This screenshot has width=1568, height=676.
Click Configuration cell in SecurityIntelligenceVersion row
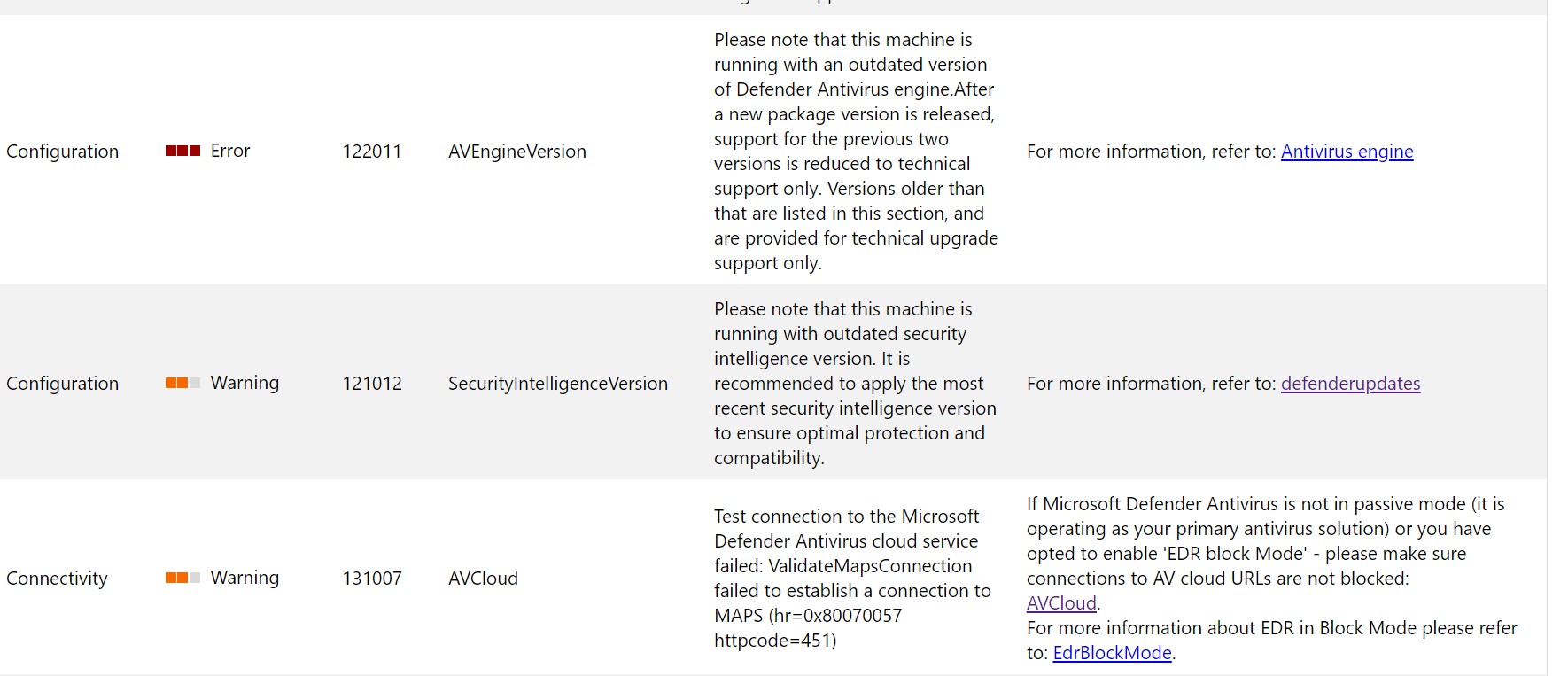(x=62, y=384)
